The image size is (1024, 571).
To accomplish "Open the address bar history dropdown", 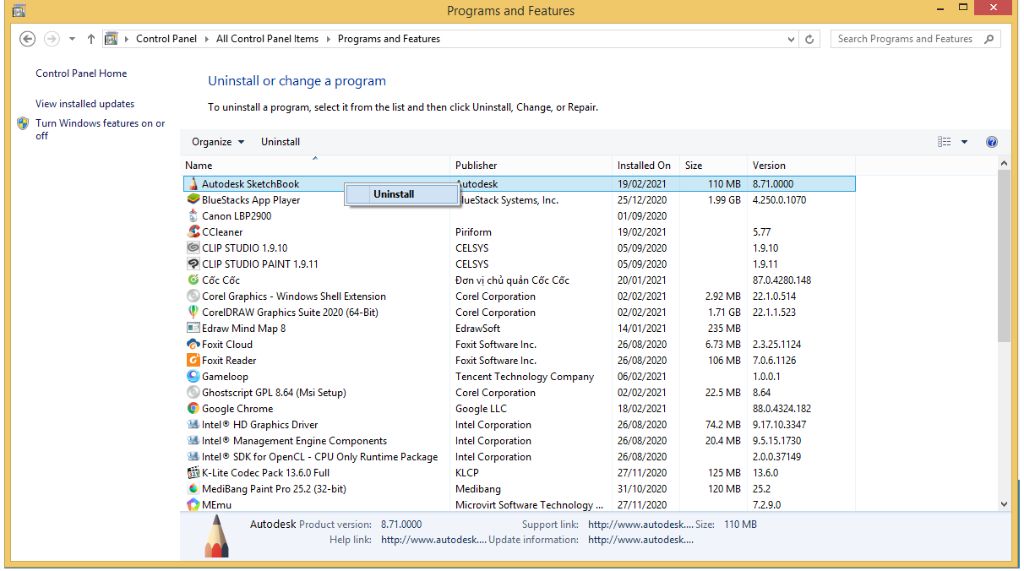I will [x=791, y=39].
